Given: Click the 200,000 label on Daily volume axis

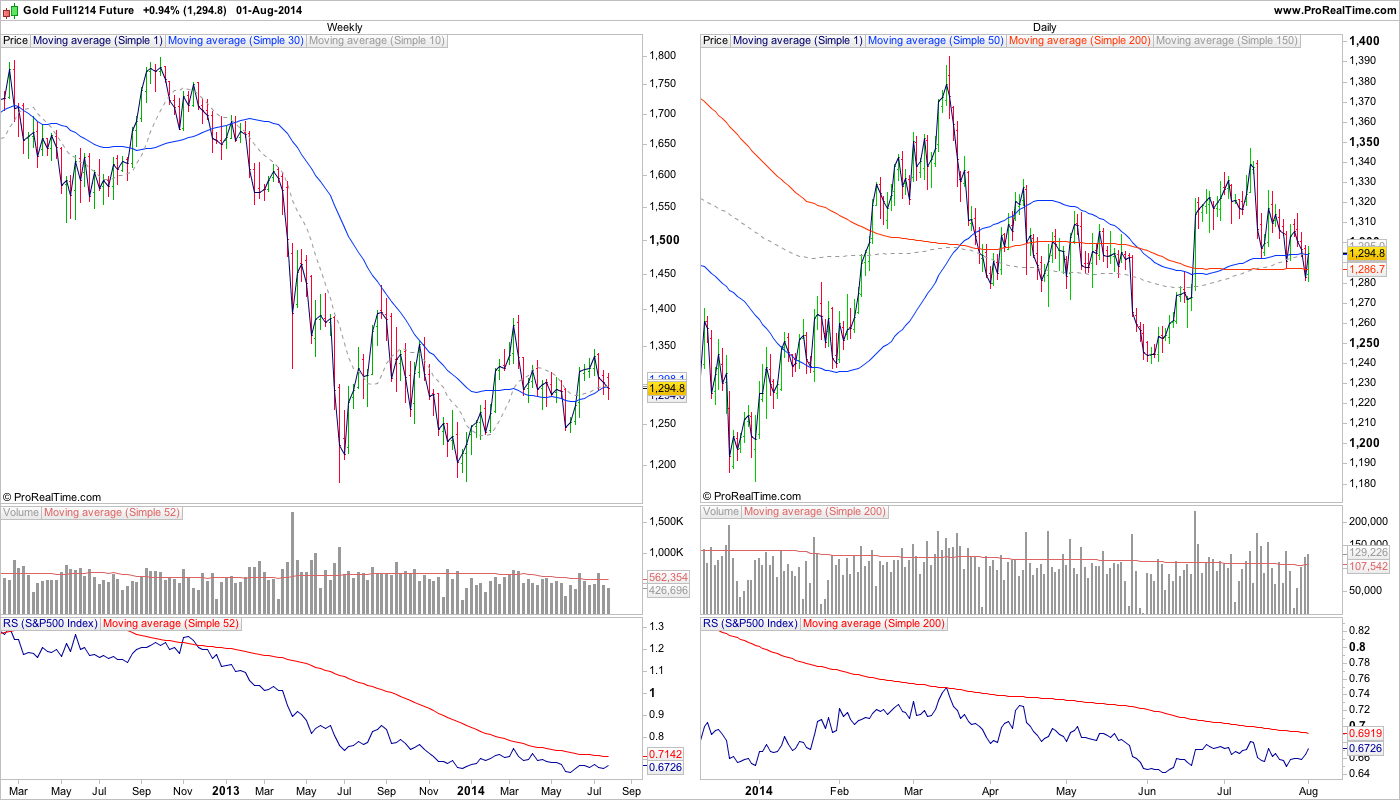Looking at the screenshot, I should click(1369, 522).
